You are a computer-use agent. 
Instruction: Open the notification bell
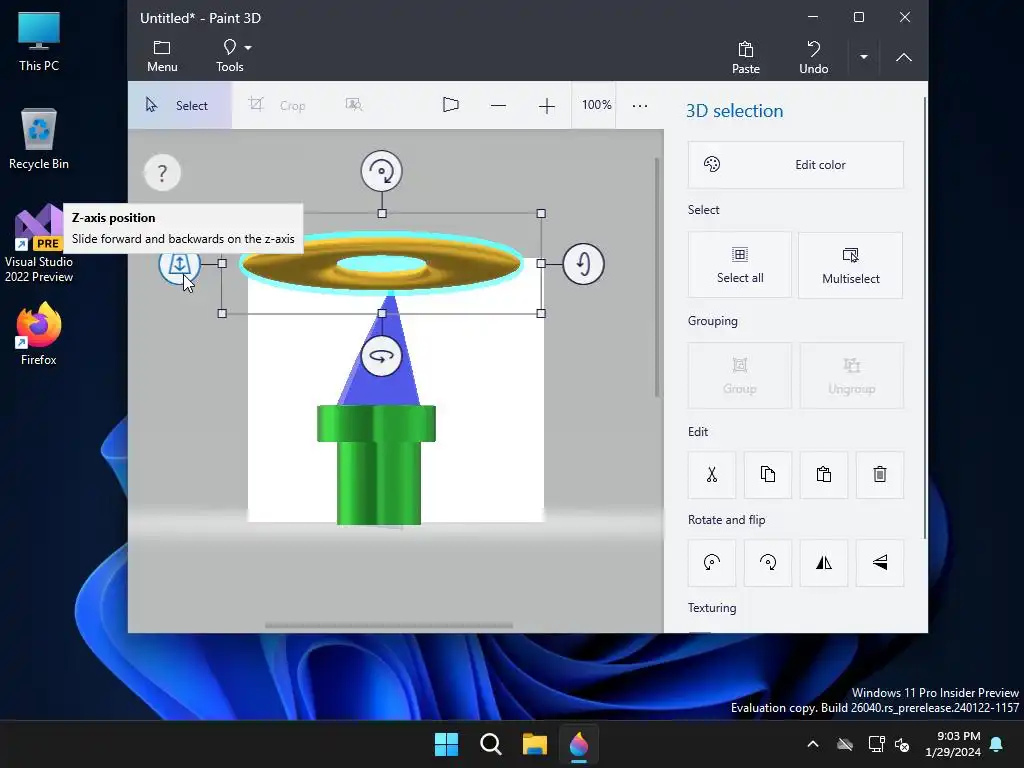coord(997,744)
